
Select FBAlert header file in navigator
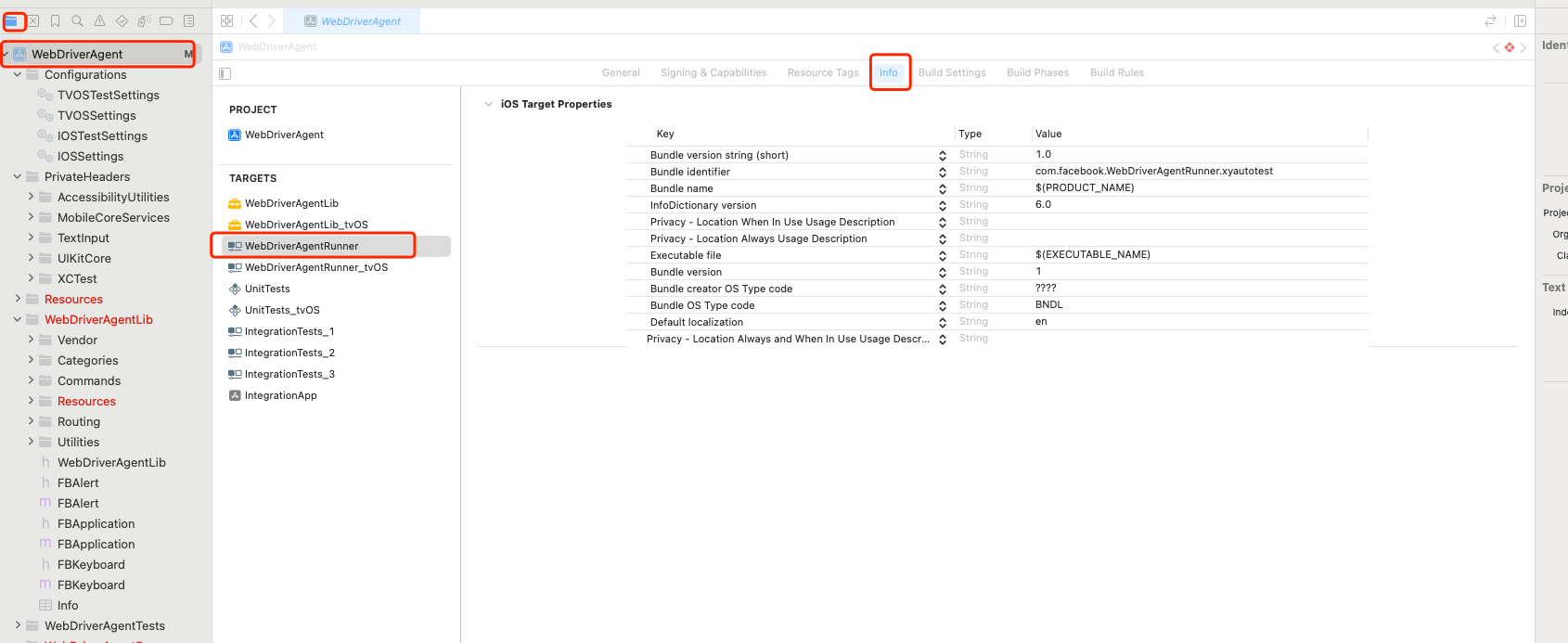coord(78,482)
